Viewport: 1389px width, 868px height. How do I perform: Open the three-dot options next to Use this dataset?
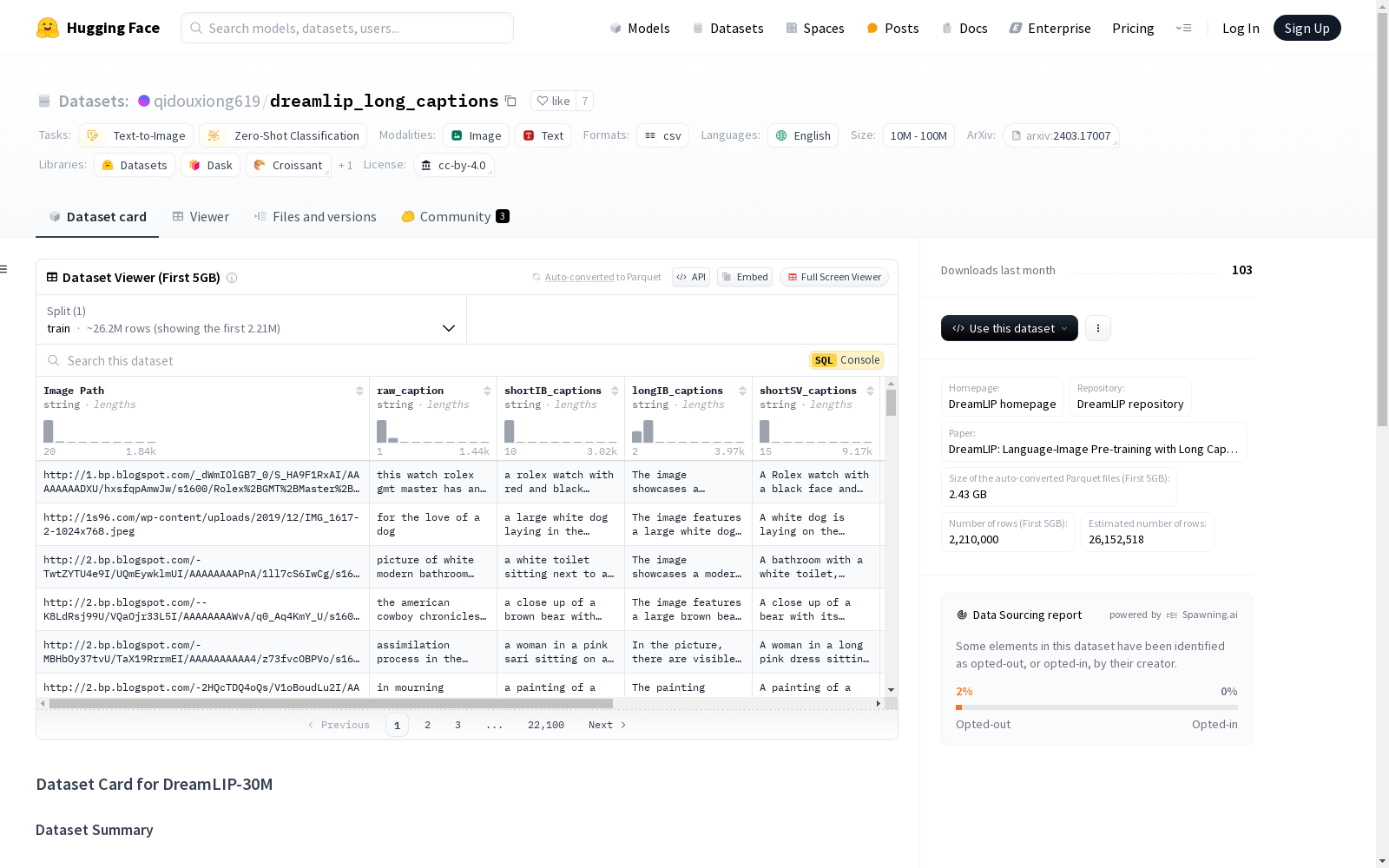coord(1098,328)
